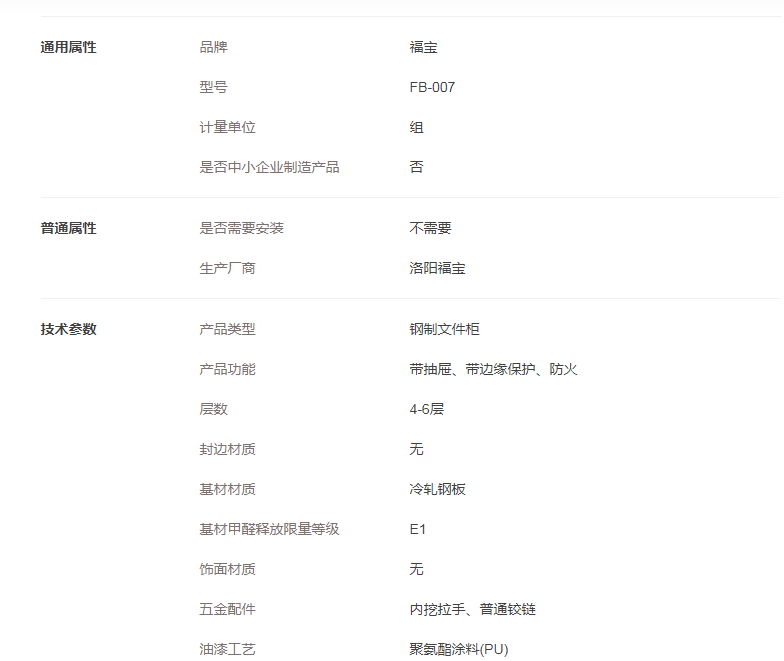Select the value 钢制文件柜
784x661 pixels.
pos(444,329)
